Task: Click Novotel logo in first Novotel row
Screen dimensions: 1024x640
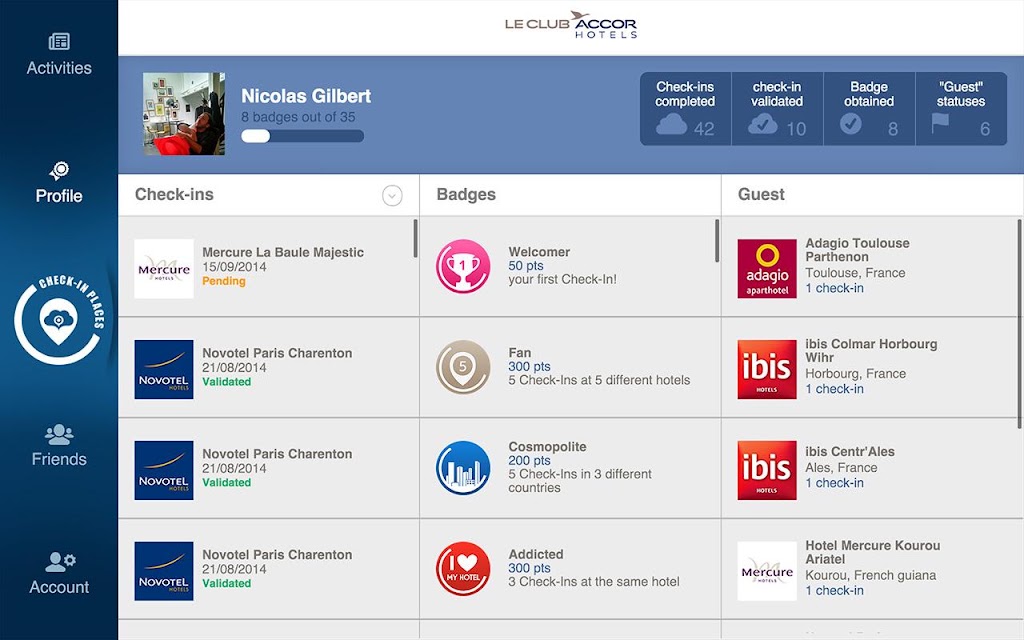Action: [x=164, y=369]
